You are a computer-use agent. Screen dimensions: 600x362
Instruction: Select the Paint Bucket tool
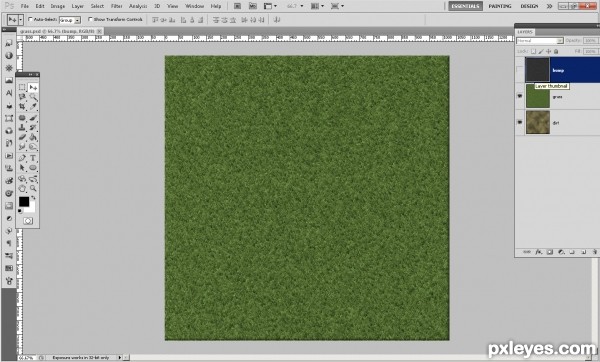[33, 137]
